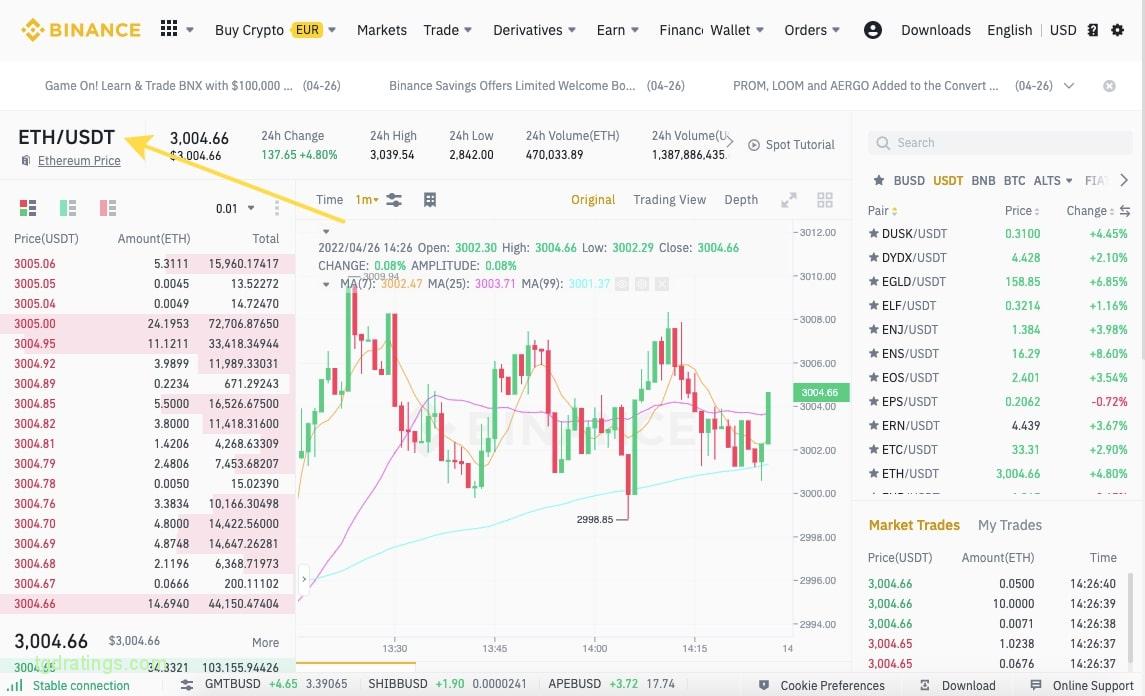The height and width of the screenshot is (696, 1145).
Task: Open the MA indicator settings icon
Action: (642, 283)
